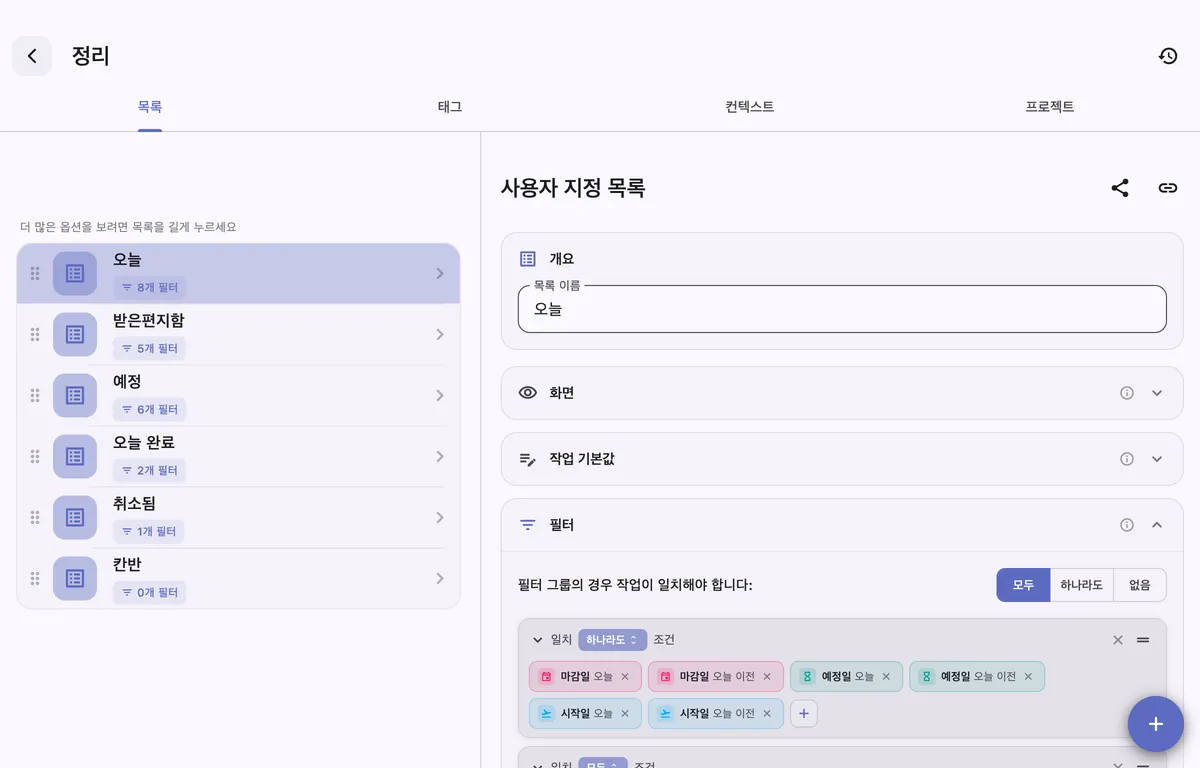Collapse the 필터 section
This screenshot has height=768, width=1200.
point(1157,525)
